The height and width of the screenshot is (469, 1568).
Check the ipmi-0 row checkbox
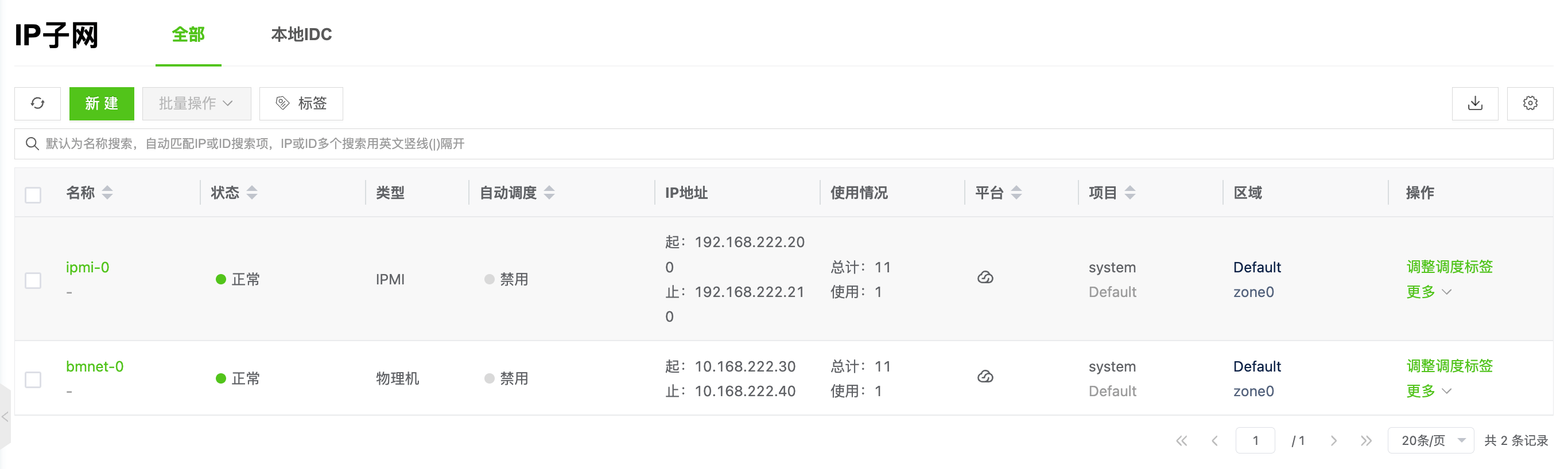point(33,280)
